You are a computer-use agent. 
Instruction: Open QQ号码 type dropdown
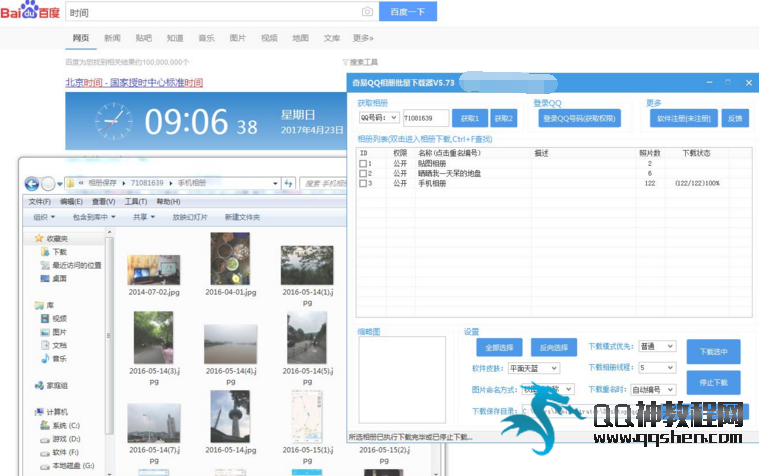(379, 118)
